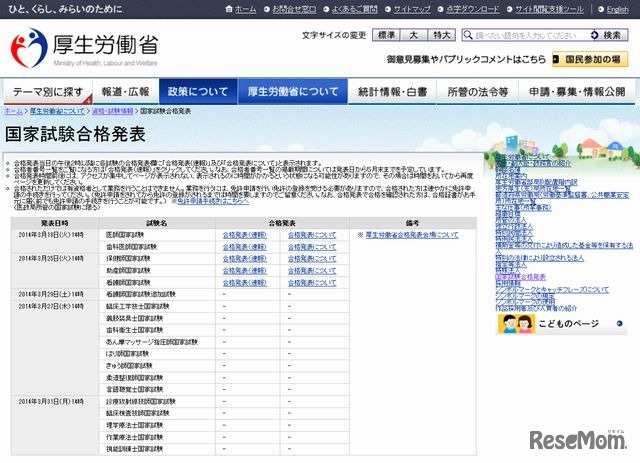Set text size to 特大

pyautogui.click(x=442, y=35)
